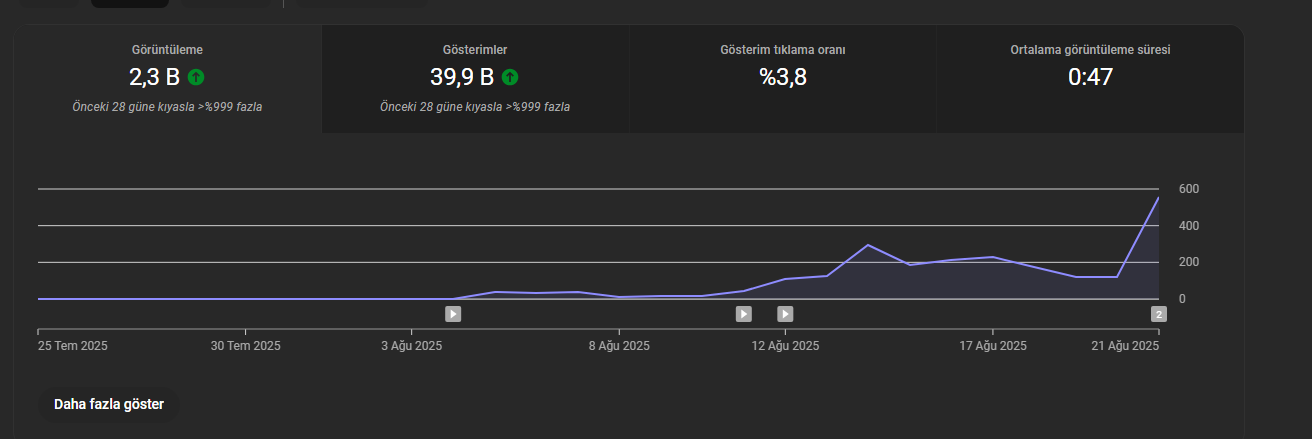Click the 600 y-axis label

[1189, 189]
